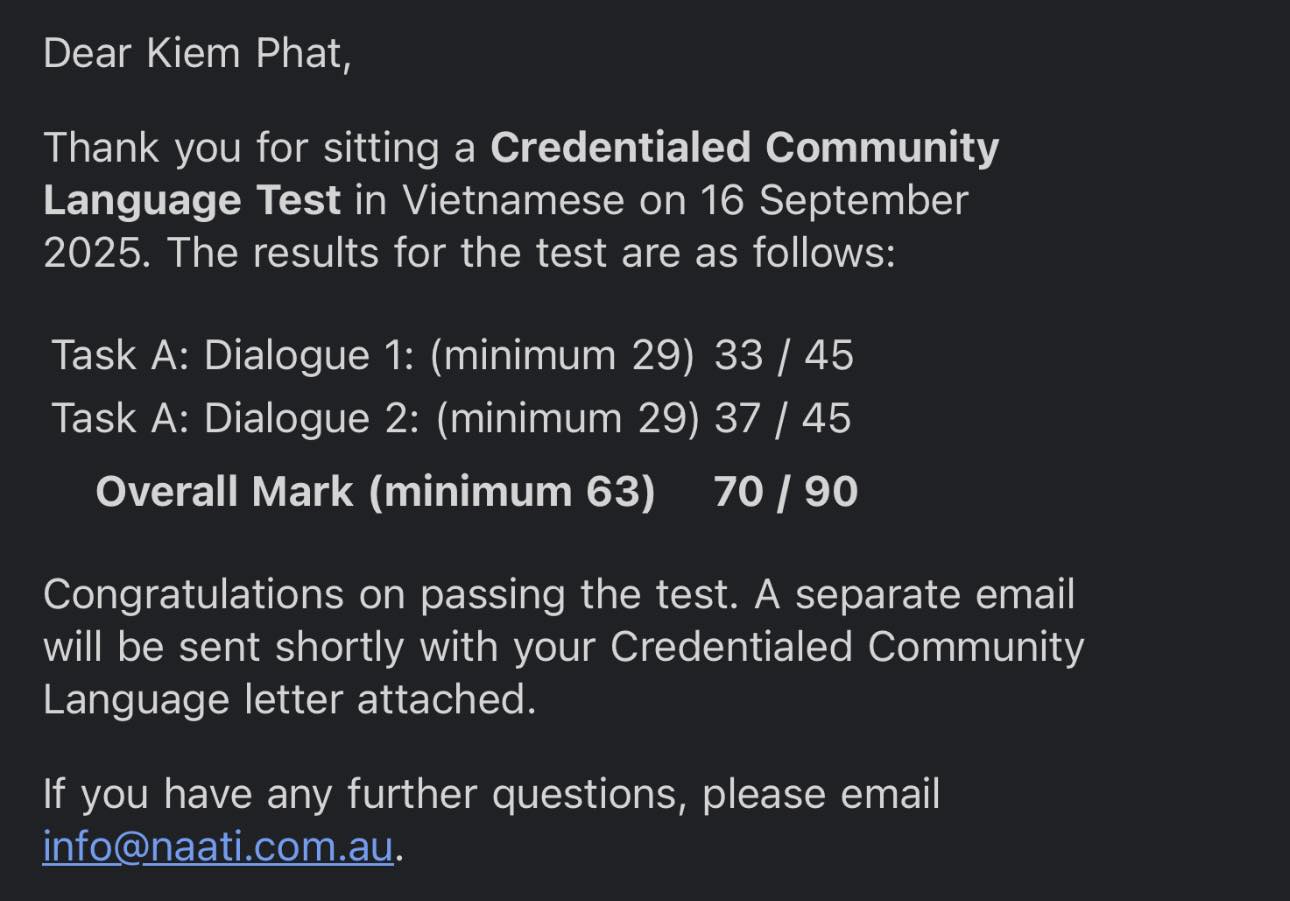The image size is (1290, 901).
Task: Select the Dialogue 2 score "37 / 45"
Action: pos(782,418)
